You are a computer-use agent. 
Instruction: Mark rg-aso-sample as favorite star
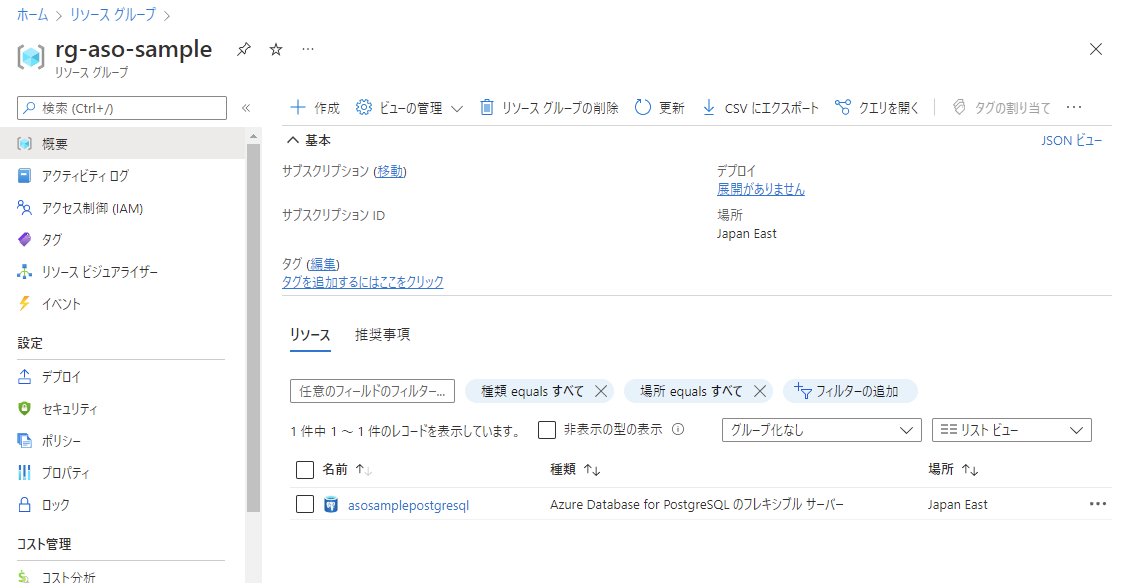click(x=276, y=50)
